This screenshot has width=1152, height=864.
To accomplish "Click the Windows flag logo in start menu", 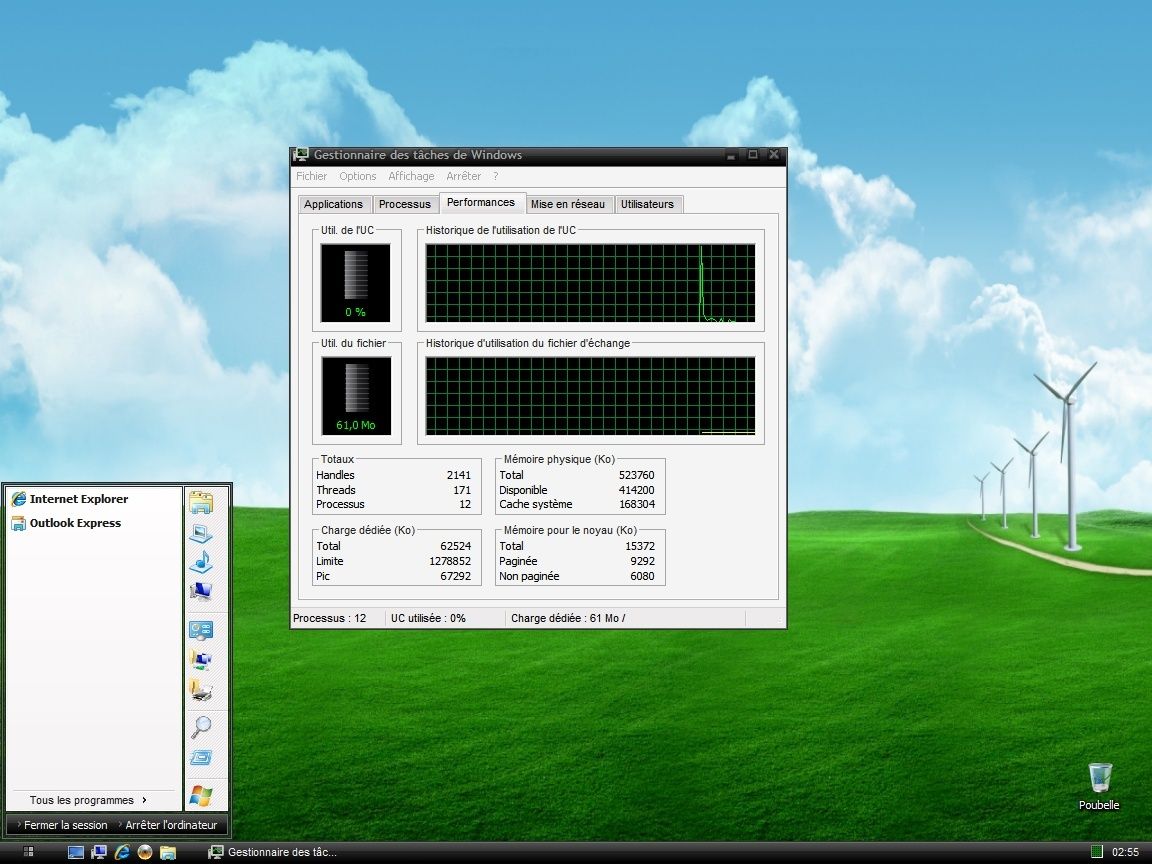I will tap(201, 796).
